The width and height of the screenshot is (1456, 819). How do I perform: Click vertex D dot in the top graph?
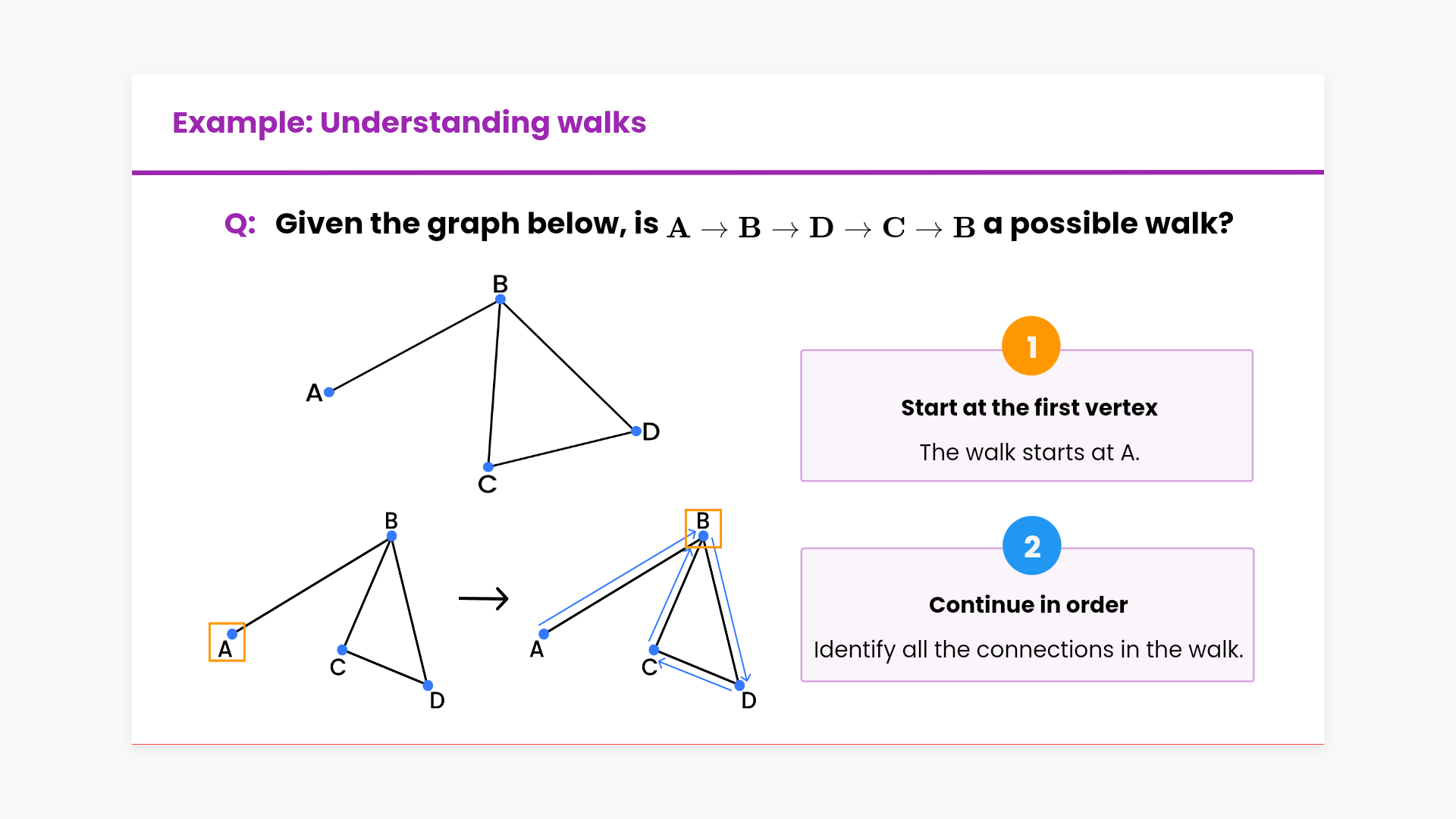(636, 431)
